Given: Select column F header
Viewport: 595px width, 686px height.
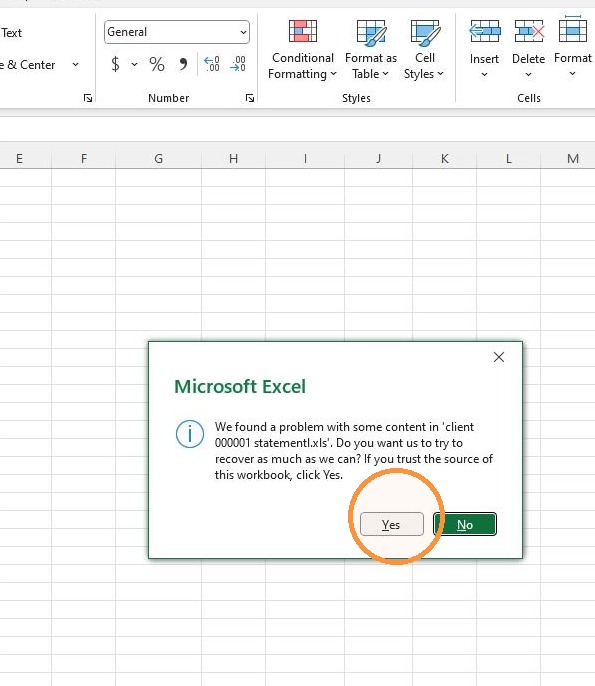Looking at the screenshot, I should click(x=84, y=158).
